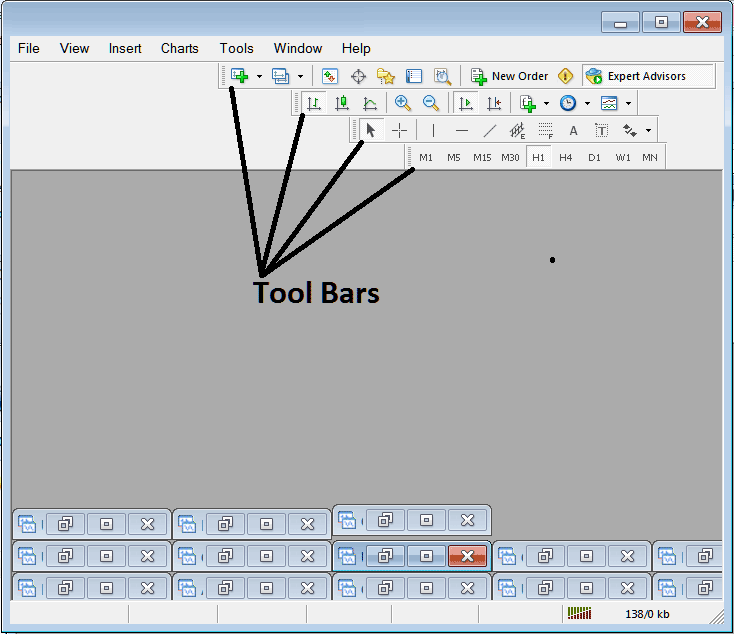This screenshot has height=634, width=734.
Task: Select the Draw Vertical Line tool
Action: [x=433, y=130]
